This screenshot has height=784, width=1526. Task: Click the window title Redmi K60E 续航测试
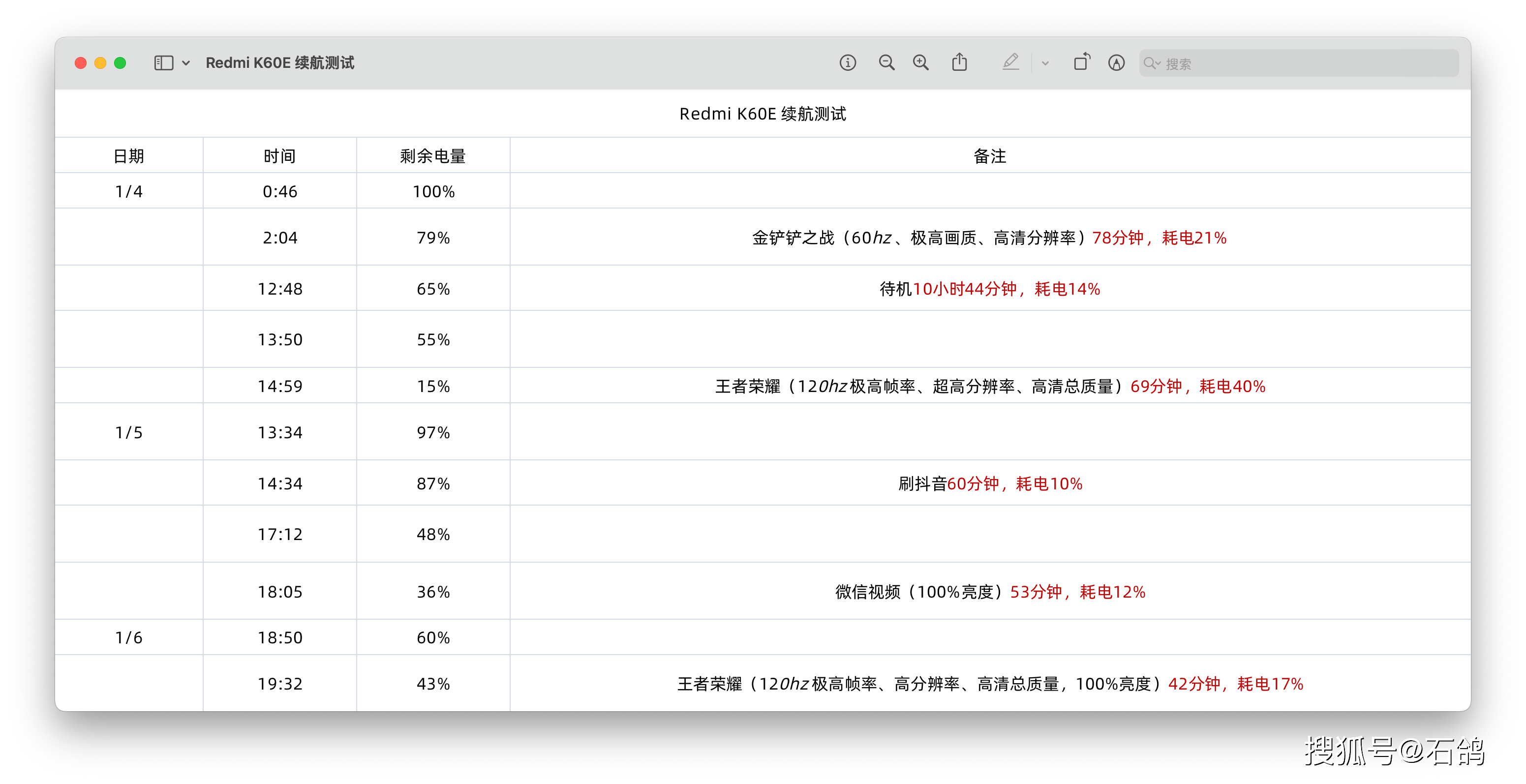tap(279, 63)
